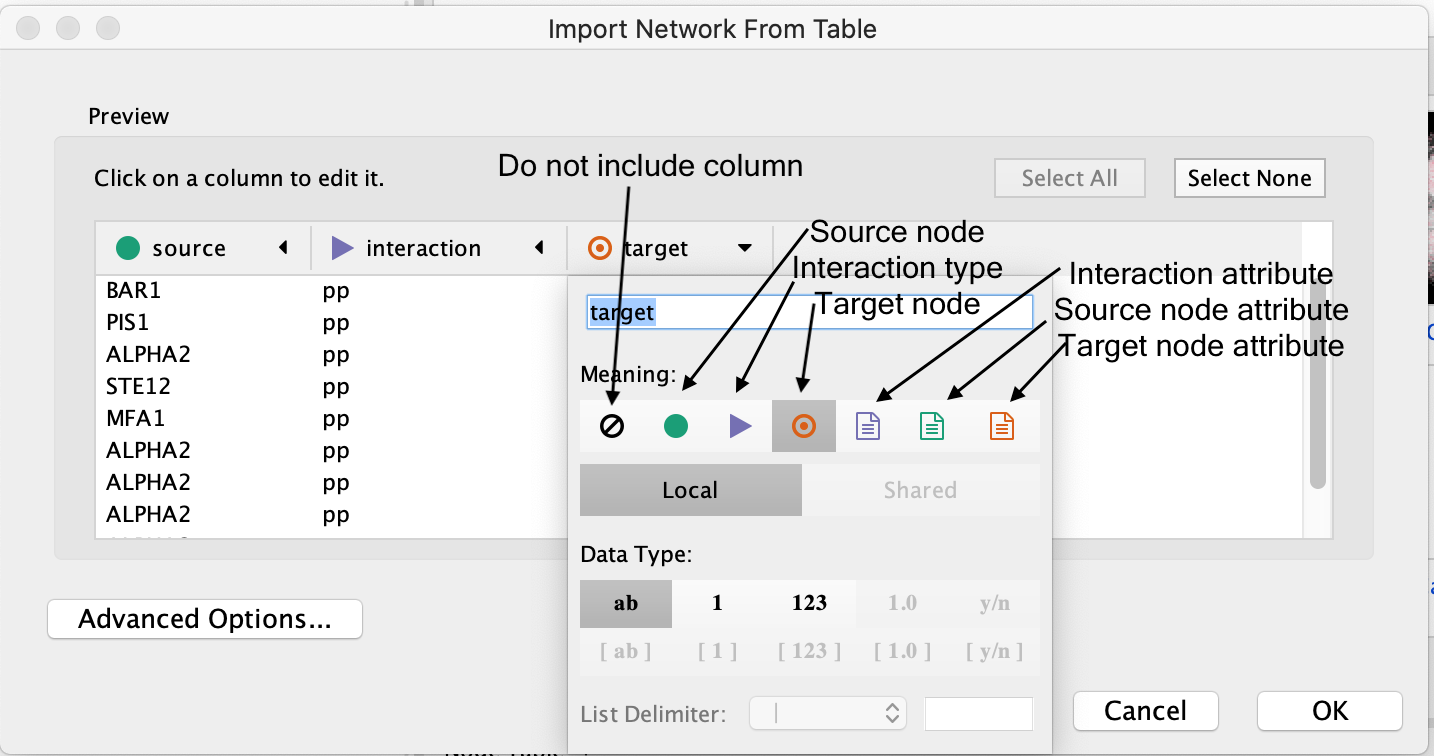The width and height of the screenshot is (1434, 756).
Task: Pick the purple Interaction attribute document icon
Action: coord(868,427)
